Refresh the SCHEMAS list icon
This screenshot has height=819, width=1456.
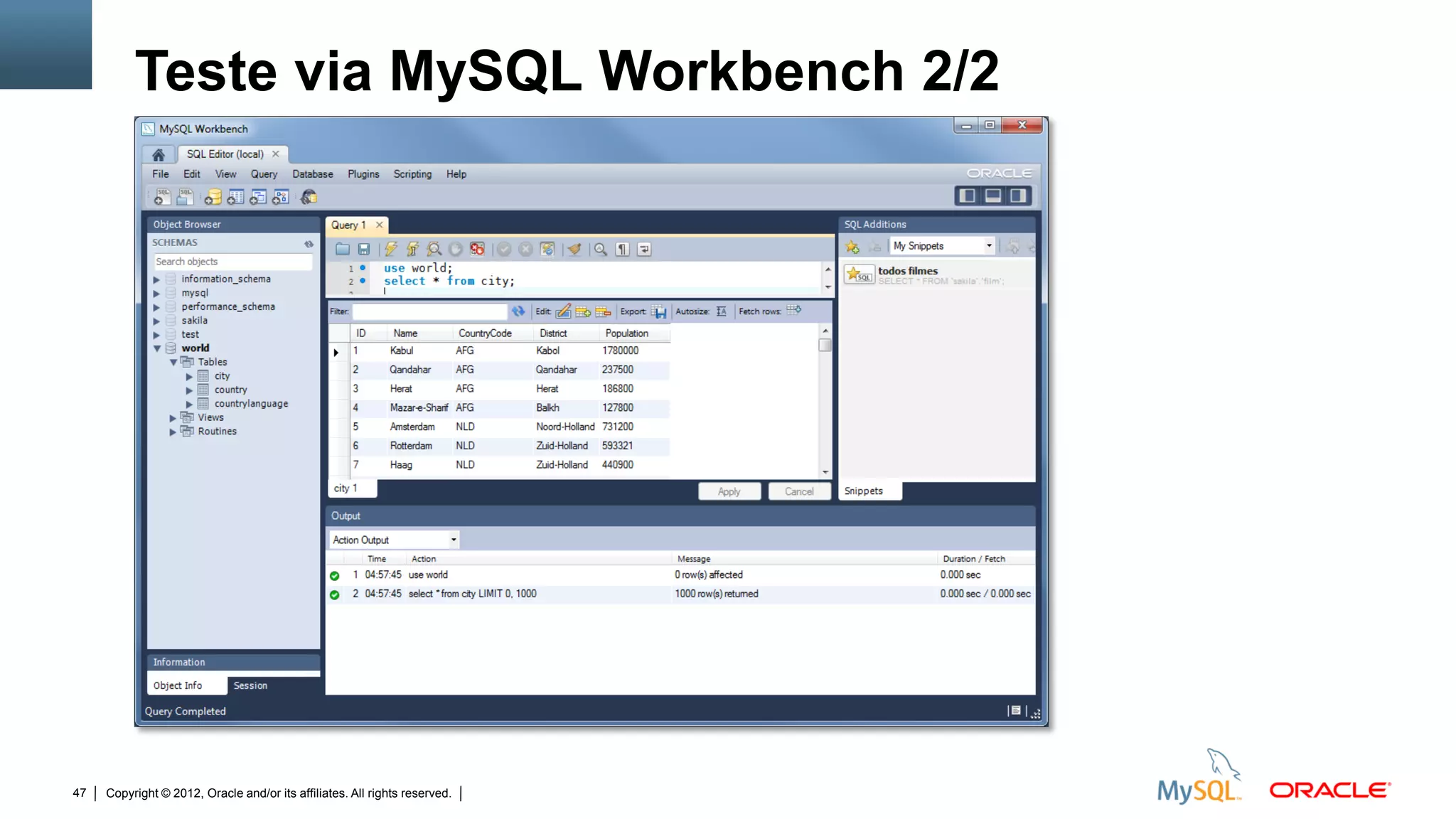(x=309, y=243)
